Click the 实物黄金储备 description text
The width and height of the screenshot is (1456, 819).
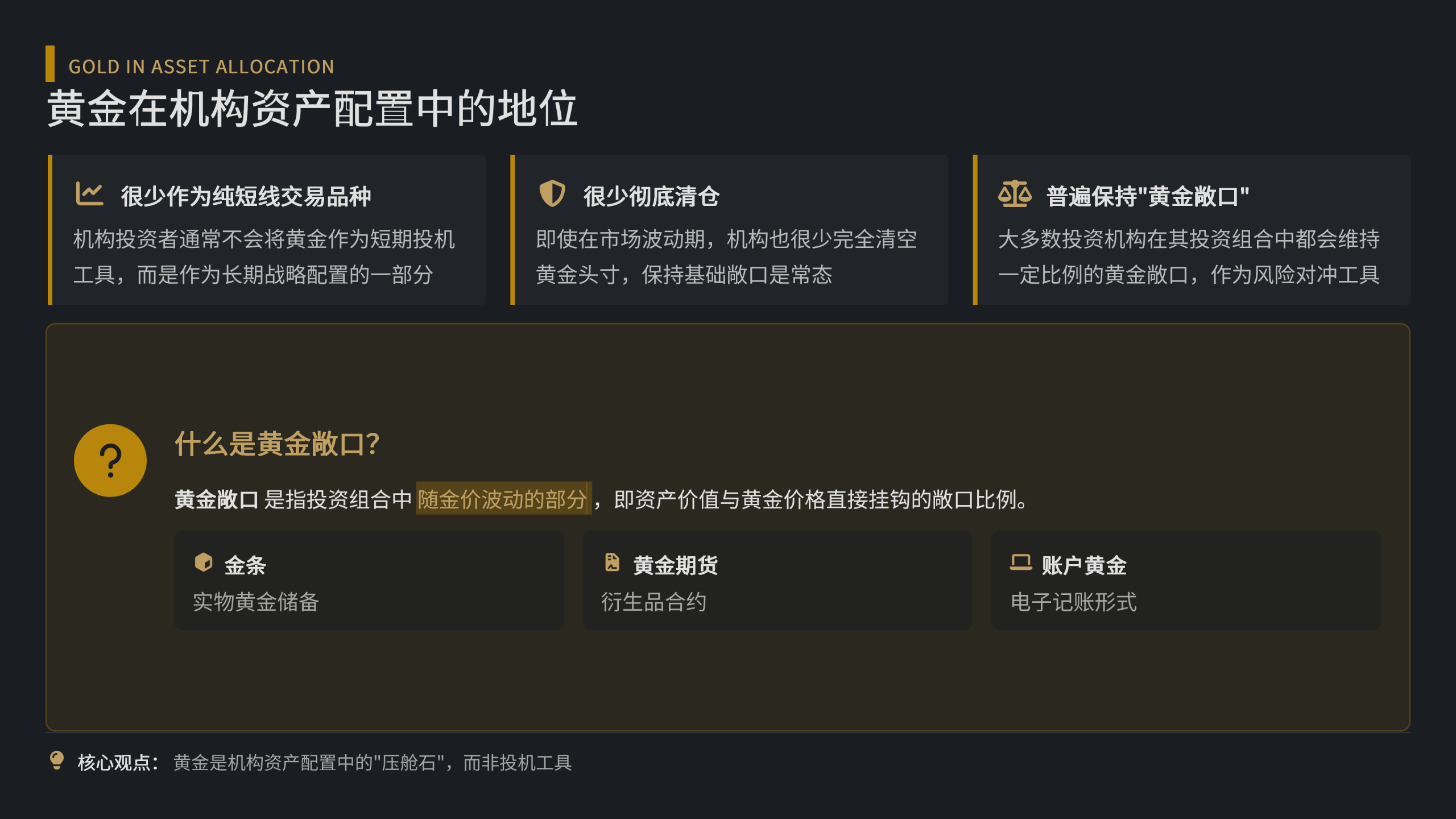coord(256,602)
